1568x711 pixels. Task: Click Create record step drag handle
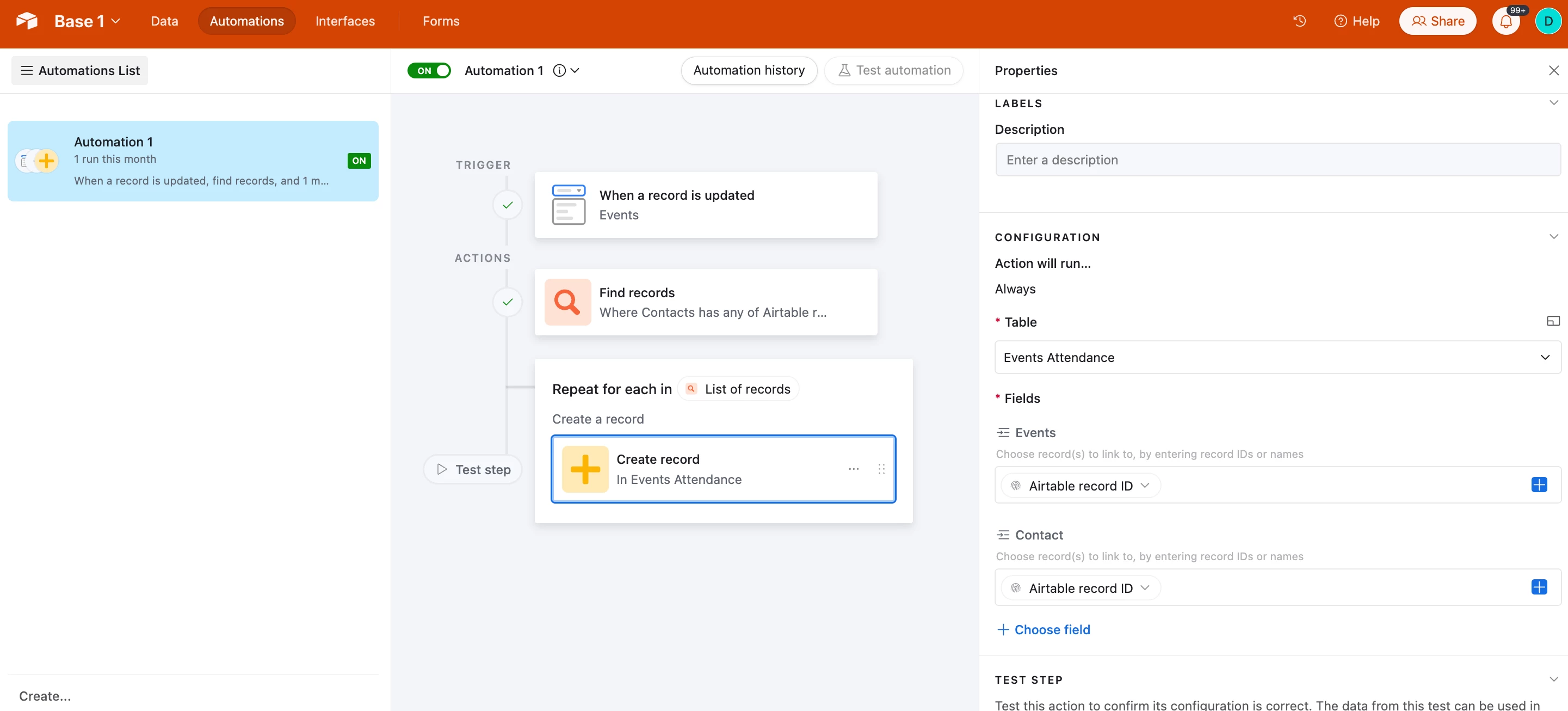click(881, 469)
